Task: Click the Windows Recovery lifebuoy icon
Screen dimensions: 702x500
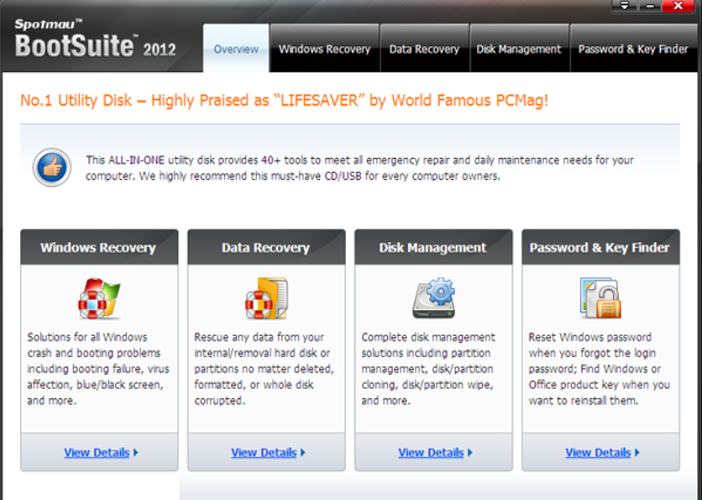Action: click(x=99, y=299)
